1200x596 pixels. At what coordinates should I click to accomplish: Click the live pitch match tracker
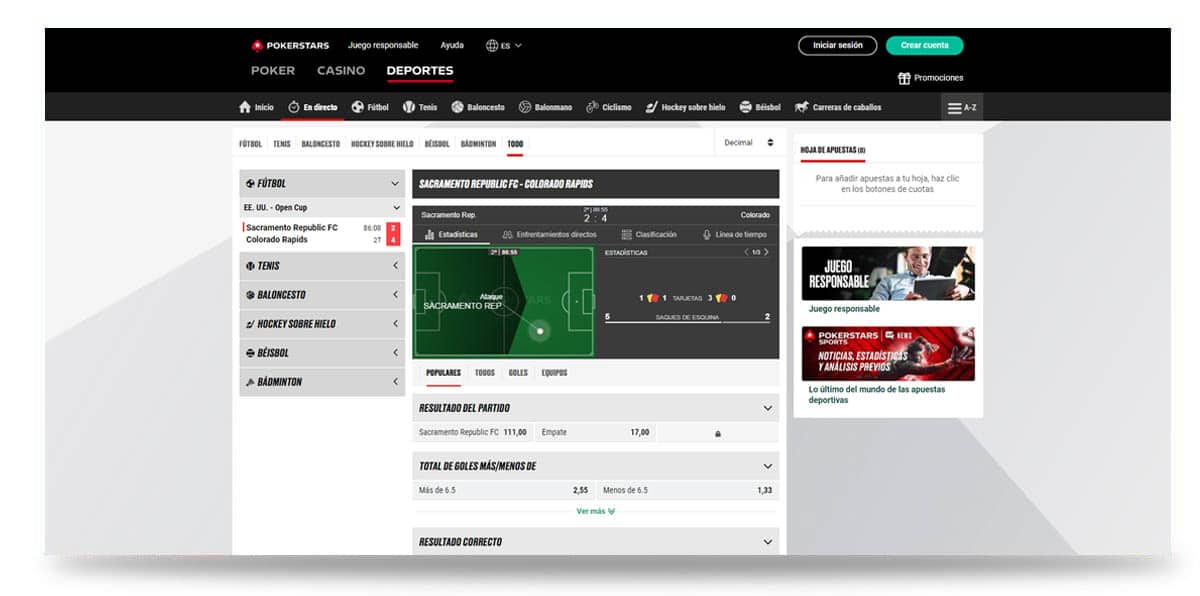(x=504, y=302)
